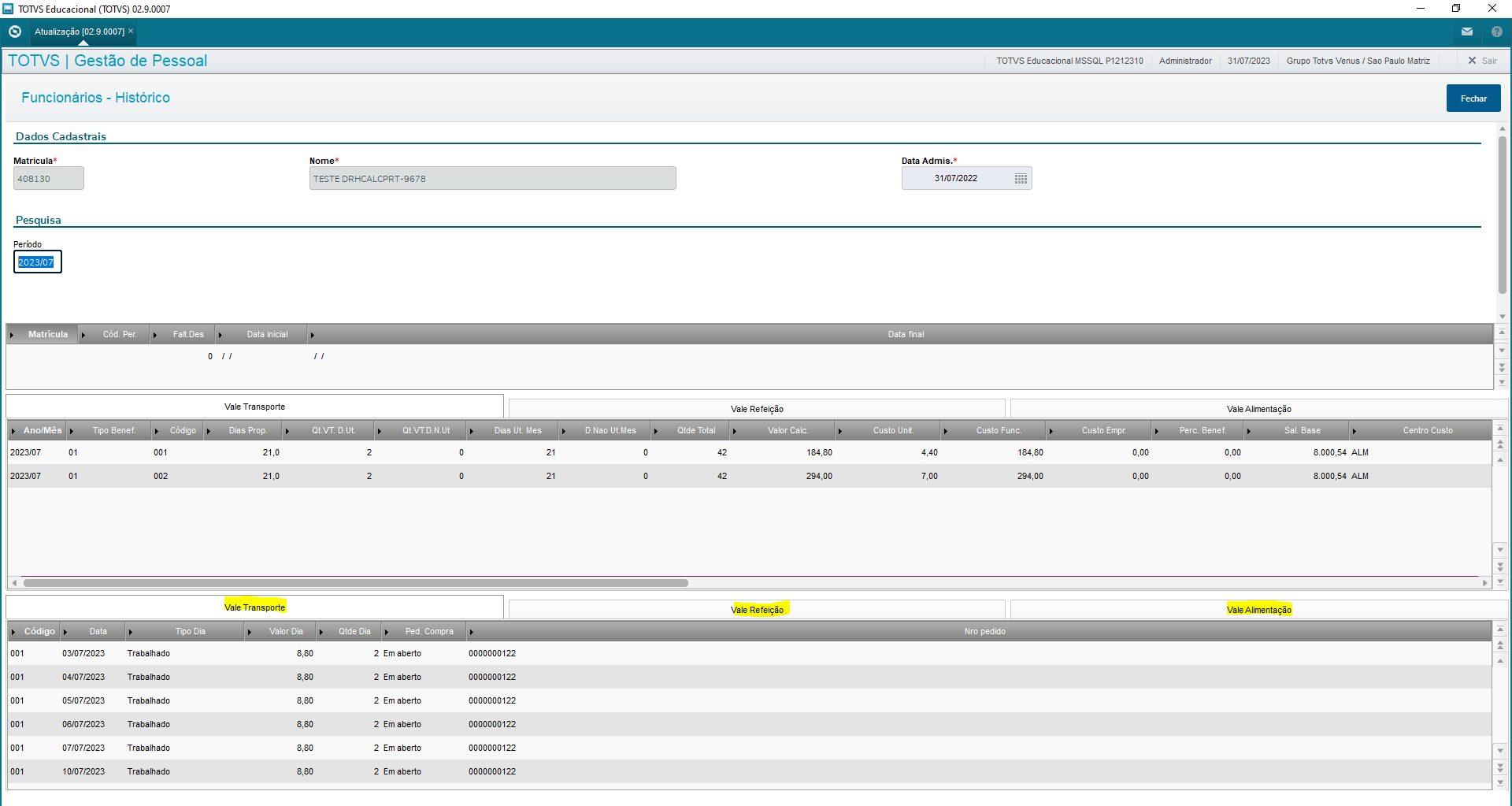Viewport: 1512px width, 806px height.
Task: Click line-down arrow of Ano/Mês grid
Action: [1501, 550]
